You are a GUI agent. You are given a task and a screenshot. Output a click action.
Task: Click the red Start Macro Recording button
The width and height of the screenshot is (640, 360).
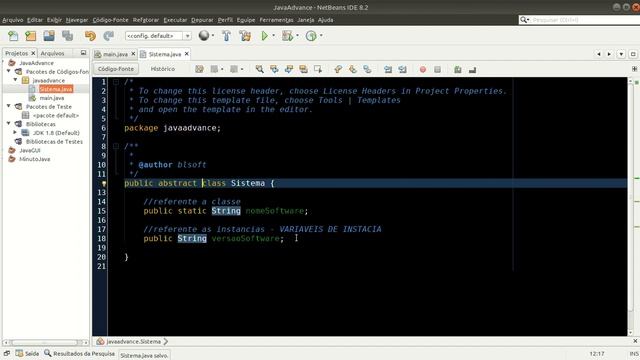423,70
